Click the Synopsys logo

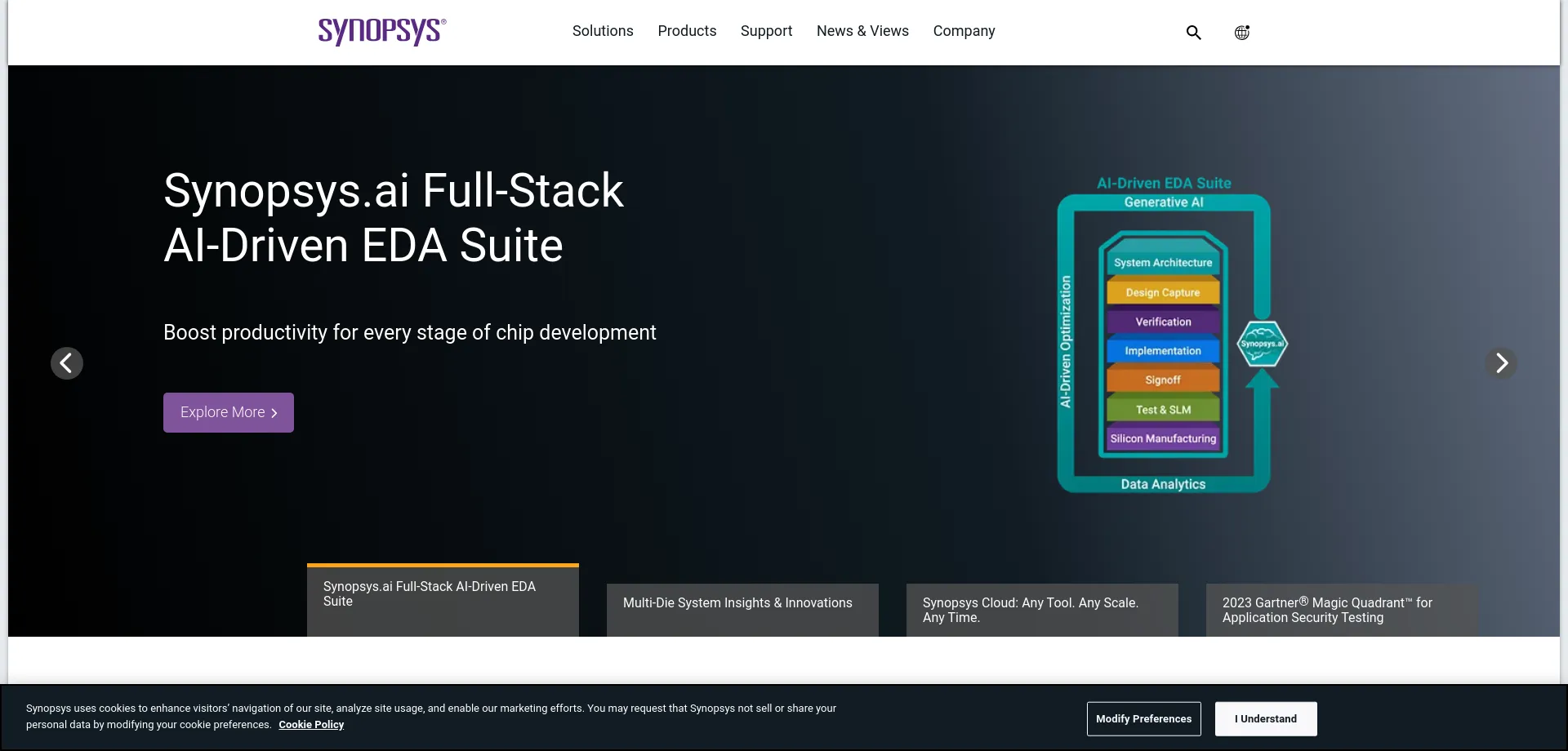click(x=382, y=31)
